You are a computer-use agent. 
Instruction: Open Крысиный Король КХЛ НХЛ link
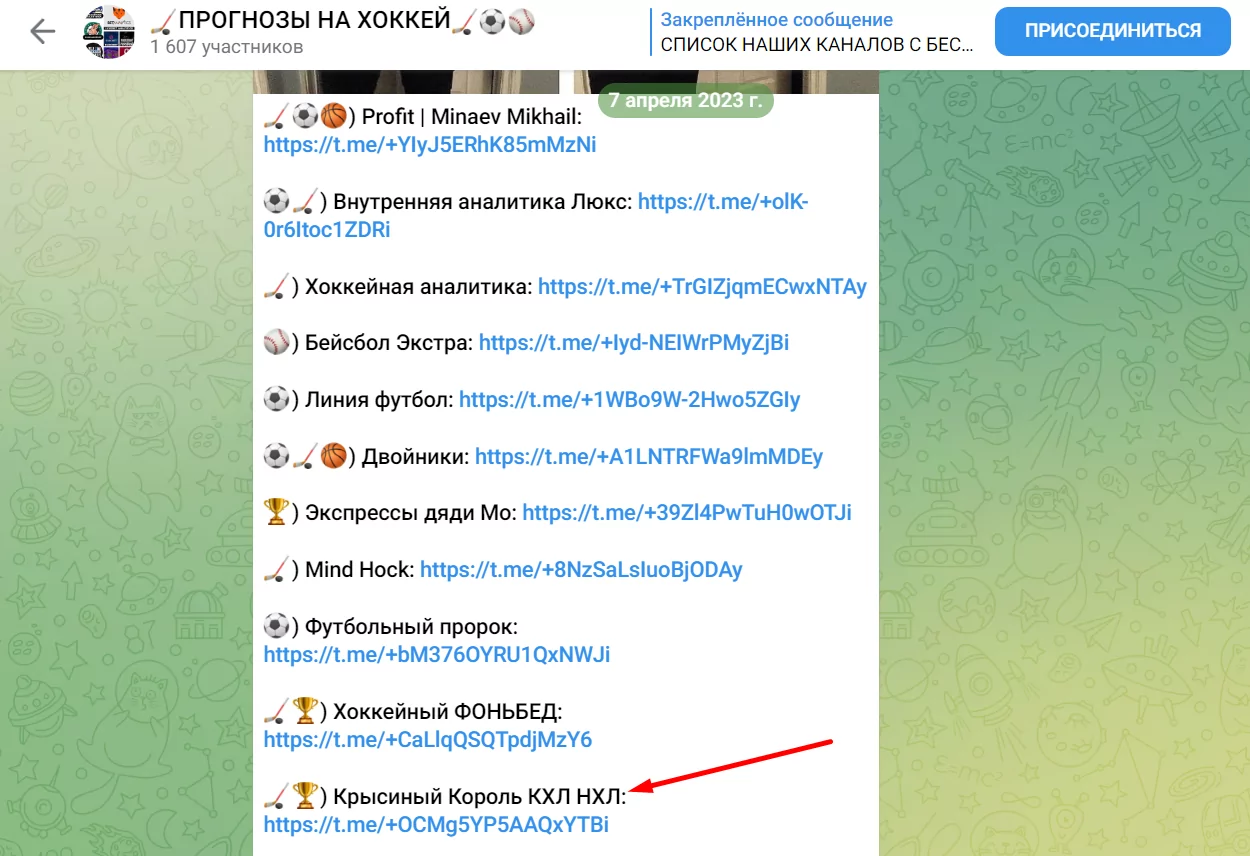(436, 825)
